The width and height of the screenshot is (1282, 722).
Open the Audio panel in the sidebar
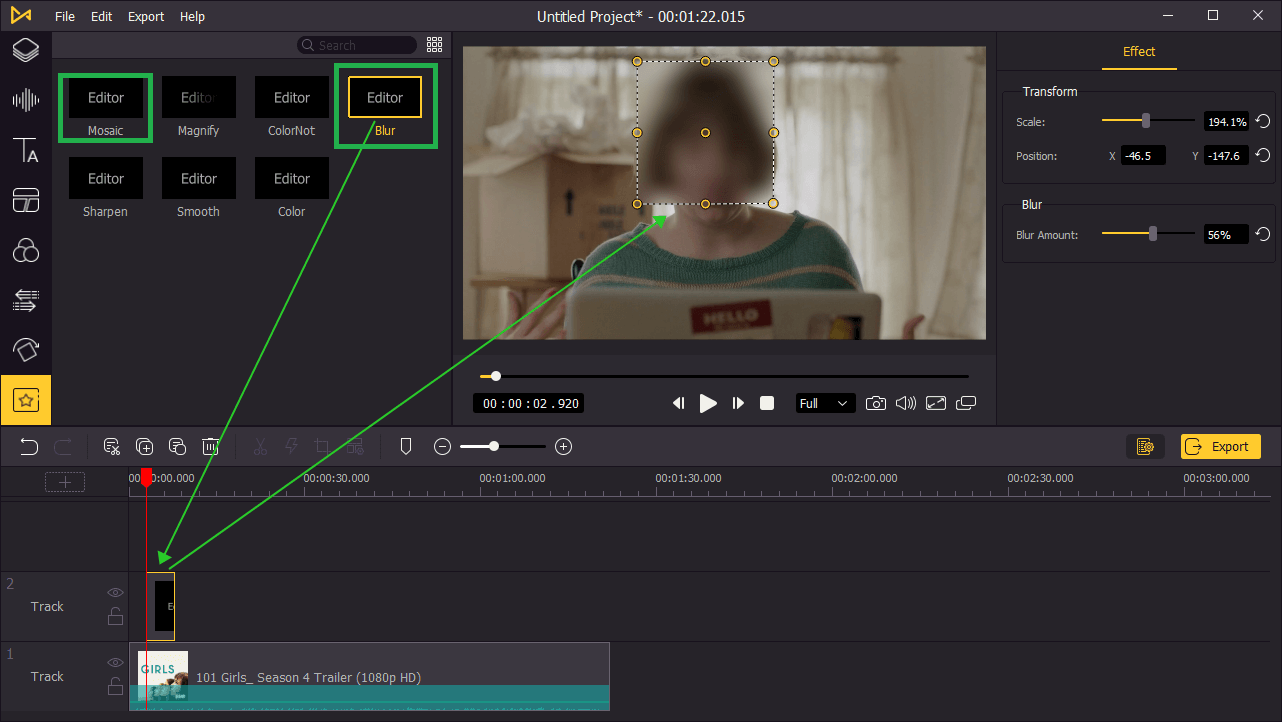pos(26,100)
